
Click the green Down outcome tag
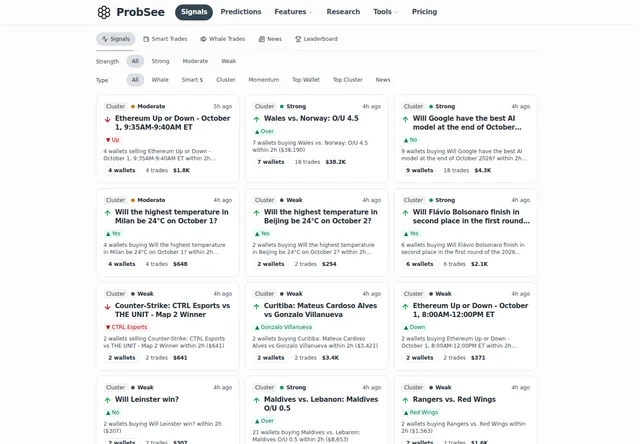click(414, 327)
